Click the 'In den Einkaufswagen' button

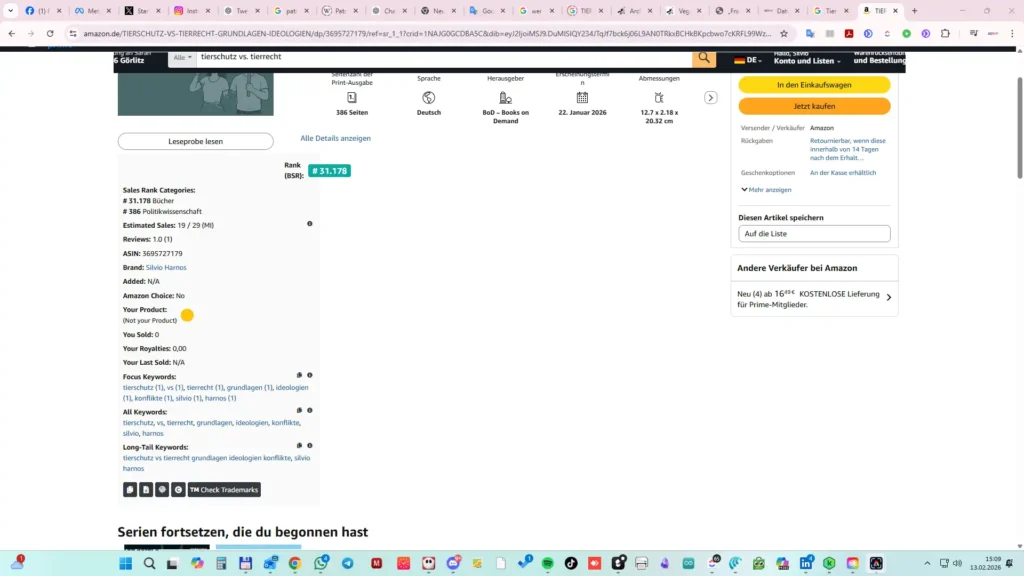click(x=814, y=85)
